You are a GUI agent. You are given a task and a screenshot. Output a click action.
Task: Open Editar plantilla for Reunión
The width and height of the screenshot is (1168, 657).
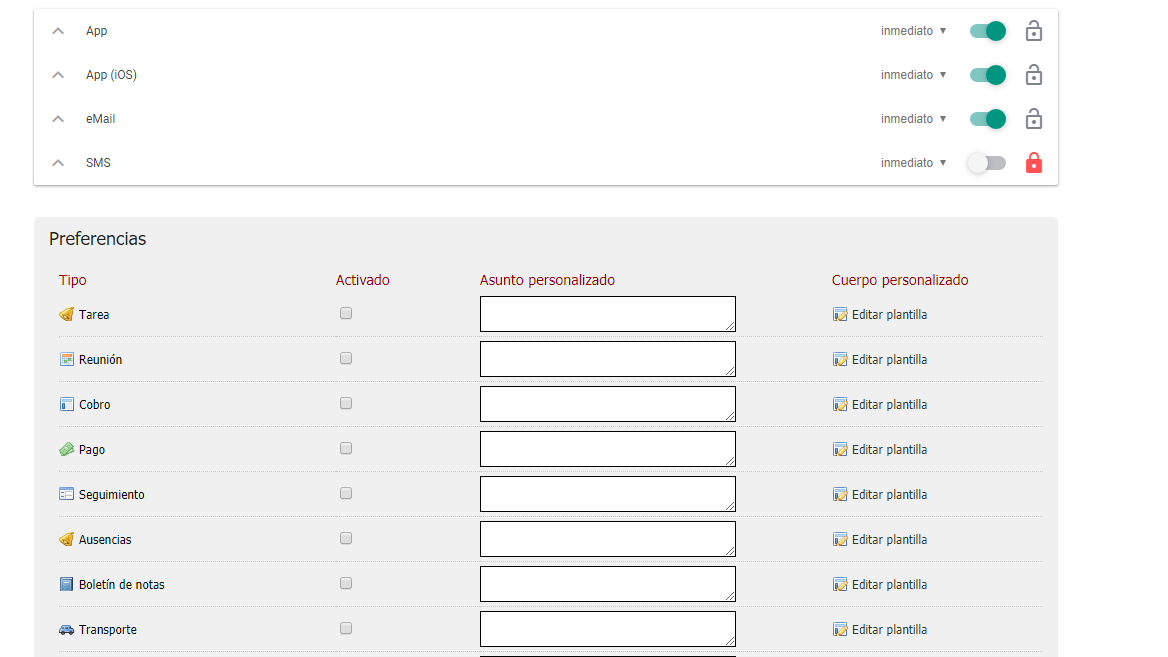click(889, 359)
